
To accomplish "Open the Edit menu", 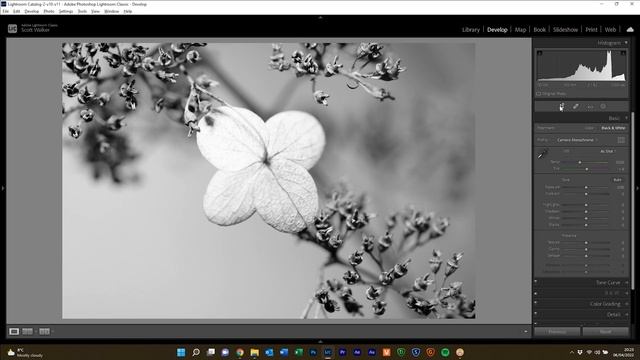I will coord(16,11).
